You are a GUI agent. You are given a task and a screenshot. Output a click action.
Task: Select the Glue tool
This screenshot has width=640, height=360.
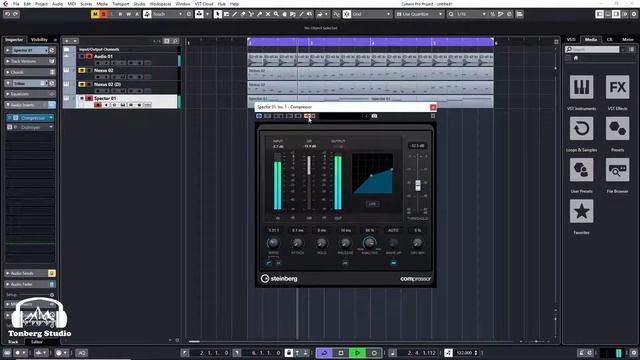point(260,14)
